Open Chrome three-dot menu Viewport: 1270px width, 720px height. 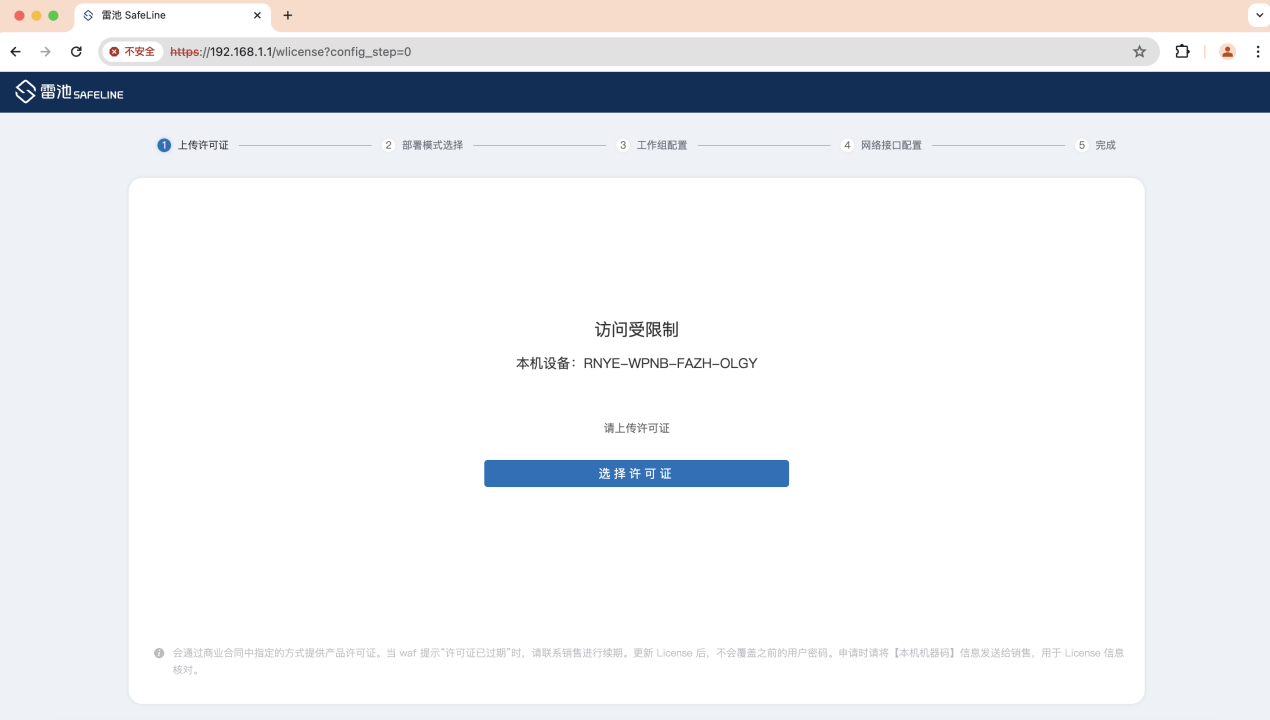coord(1257,52)
